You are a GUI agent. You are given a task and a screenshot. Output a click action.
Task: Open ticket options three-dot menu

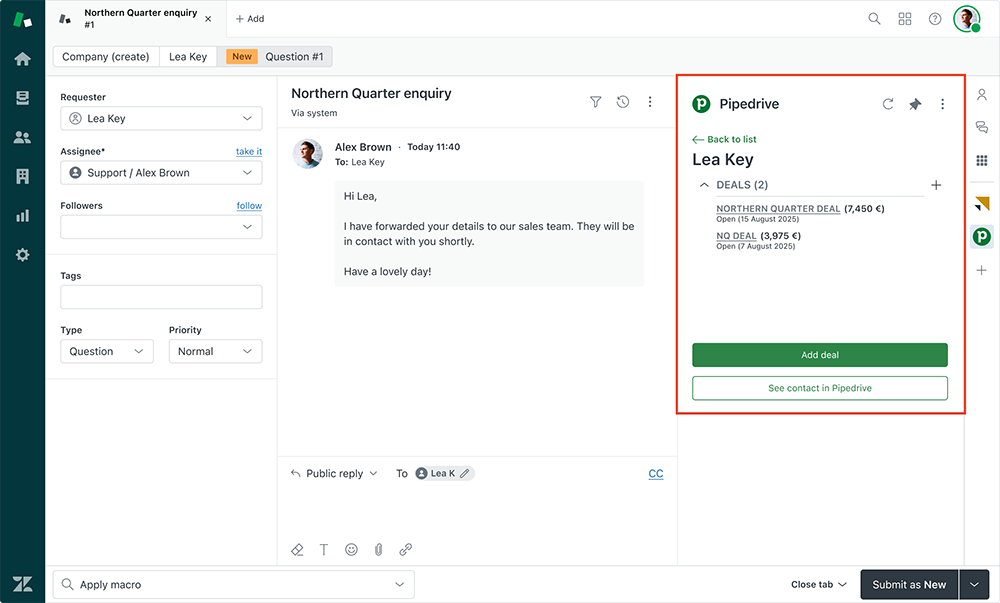point(650,102)
